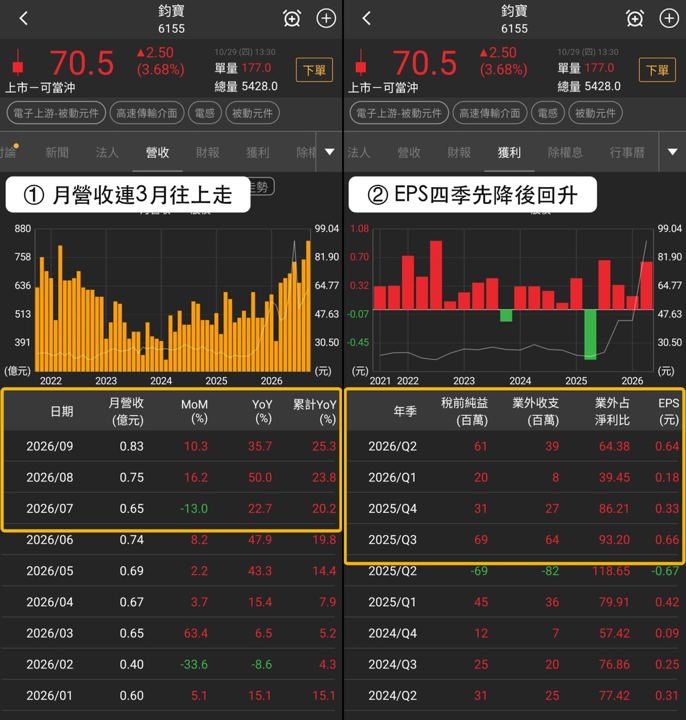Select 被動元件 tag in right panel
The height and width of the screenshot is (720, 686).
pyautogui.click(x=596, y=113)
